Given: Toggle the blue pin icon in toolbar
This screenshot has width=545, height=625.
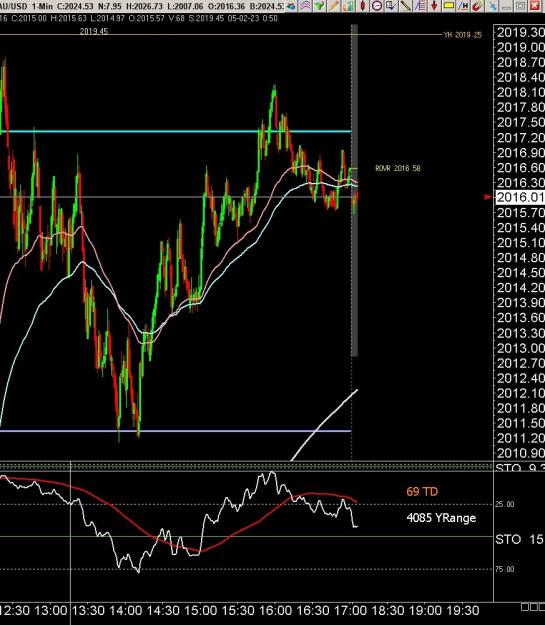Looking at the screenshot, I should [x=493, y=6].
